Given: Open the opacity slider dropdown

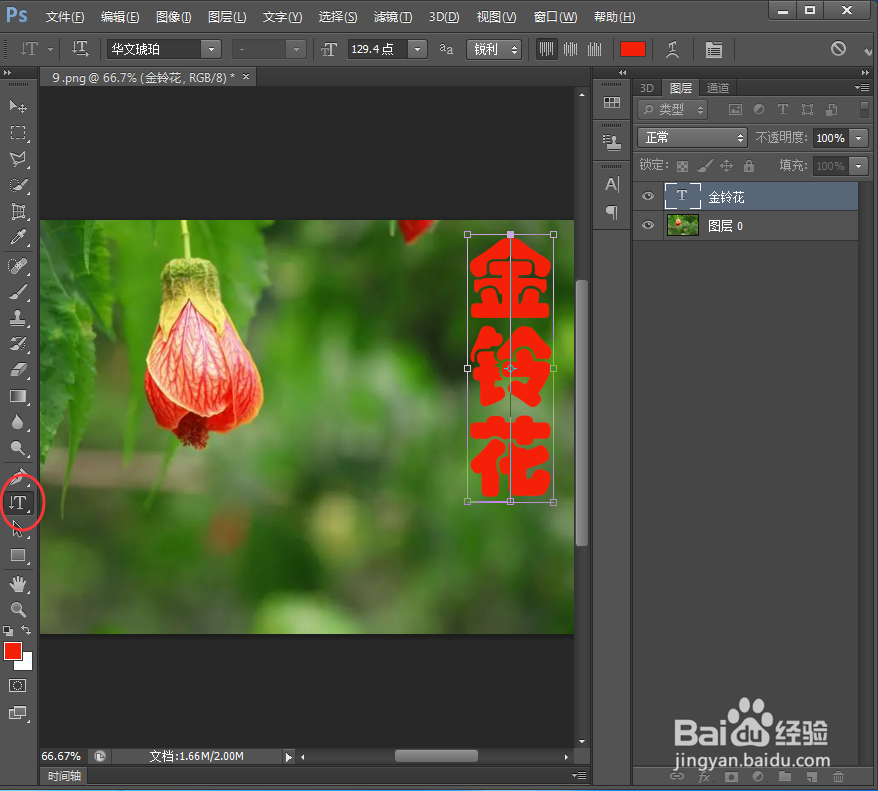Looking at the screenshot, I should coord(858,138).
